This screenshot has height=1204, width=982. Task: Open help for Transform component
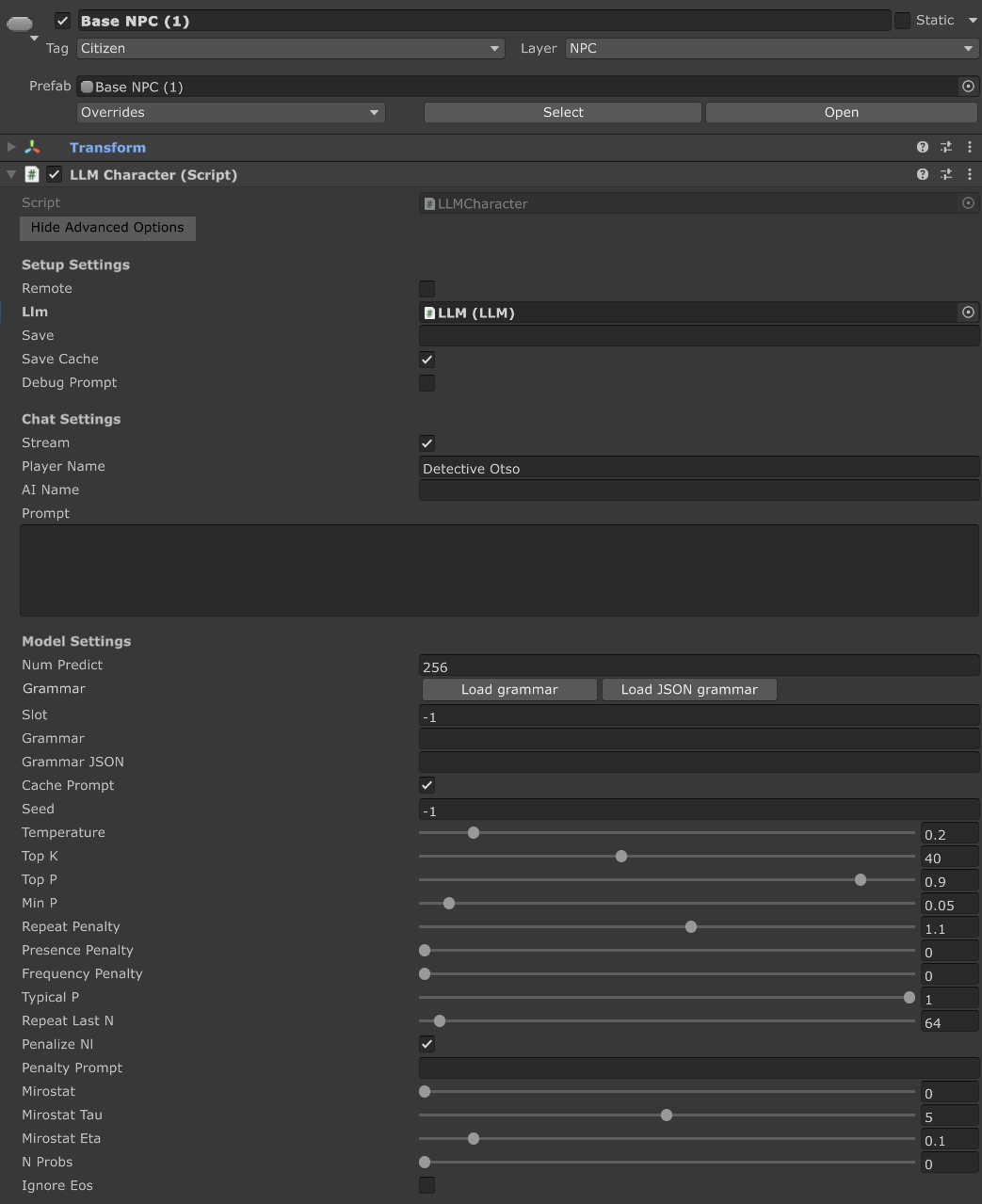tap(923, 147)
